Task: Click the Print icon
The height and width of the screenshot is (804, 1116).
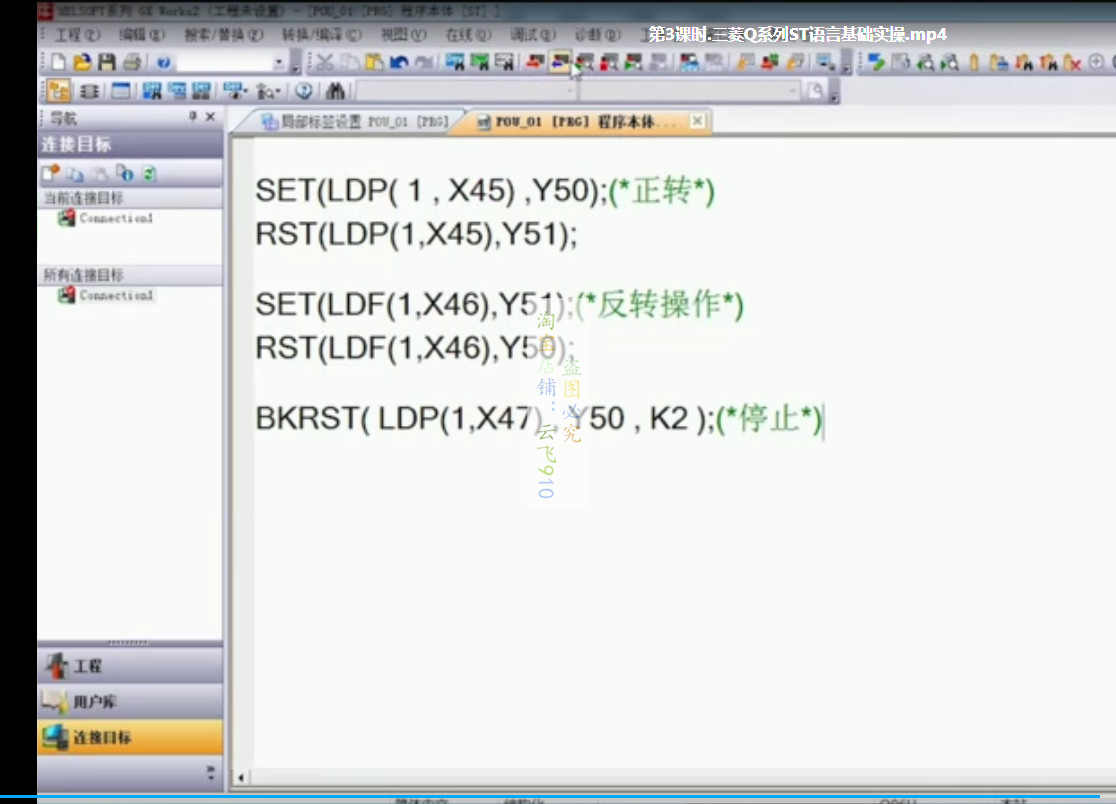Action: 132,63
